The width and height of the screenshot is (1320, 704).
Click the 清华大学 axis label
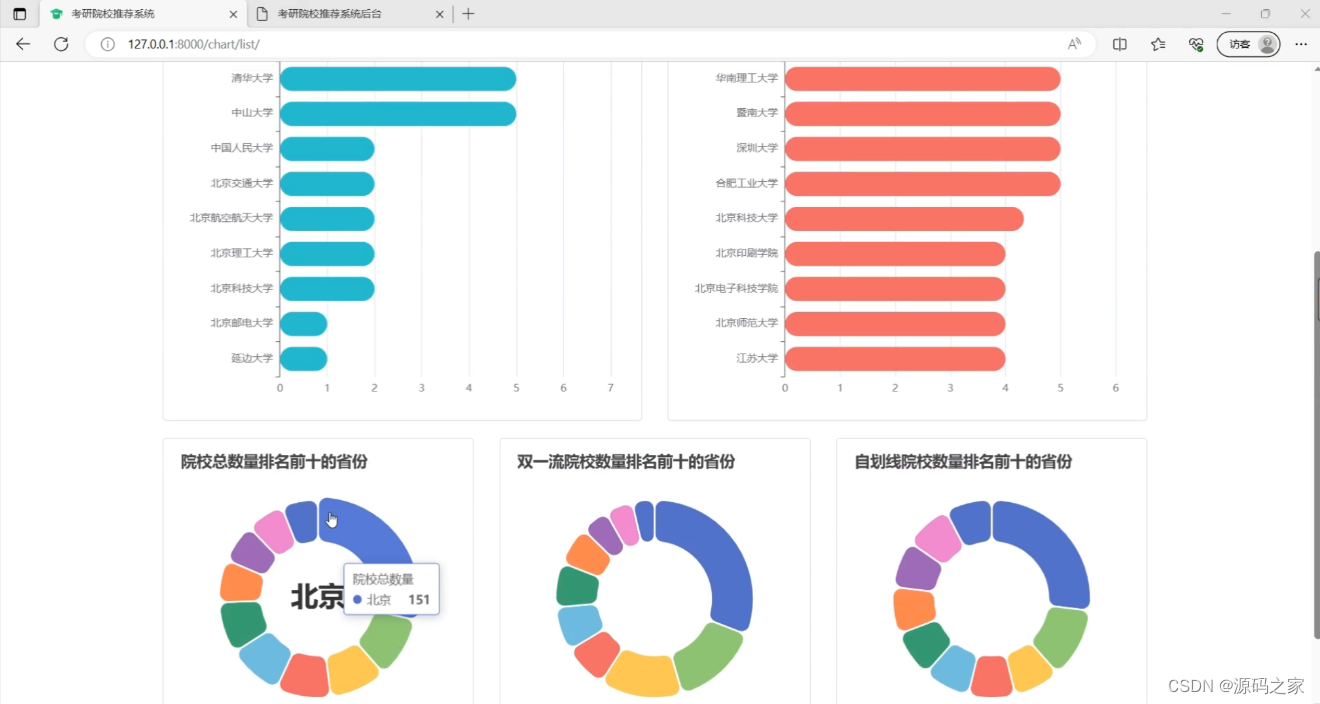coord(252,78)
